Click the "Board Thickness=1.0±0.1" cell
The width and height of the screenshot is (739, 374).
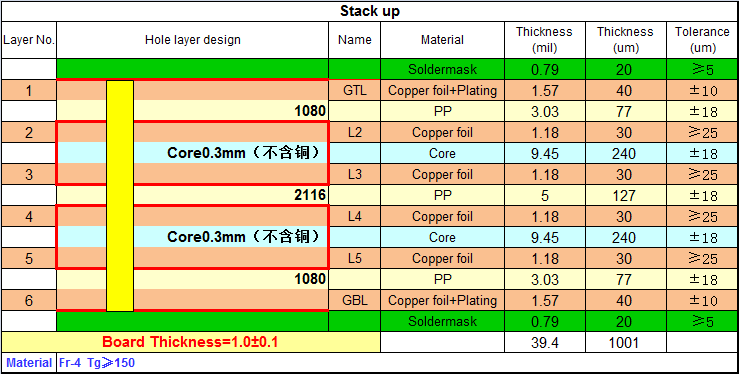tap(191, 342)
